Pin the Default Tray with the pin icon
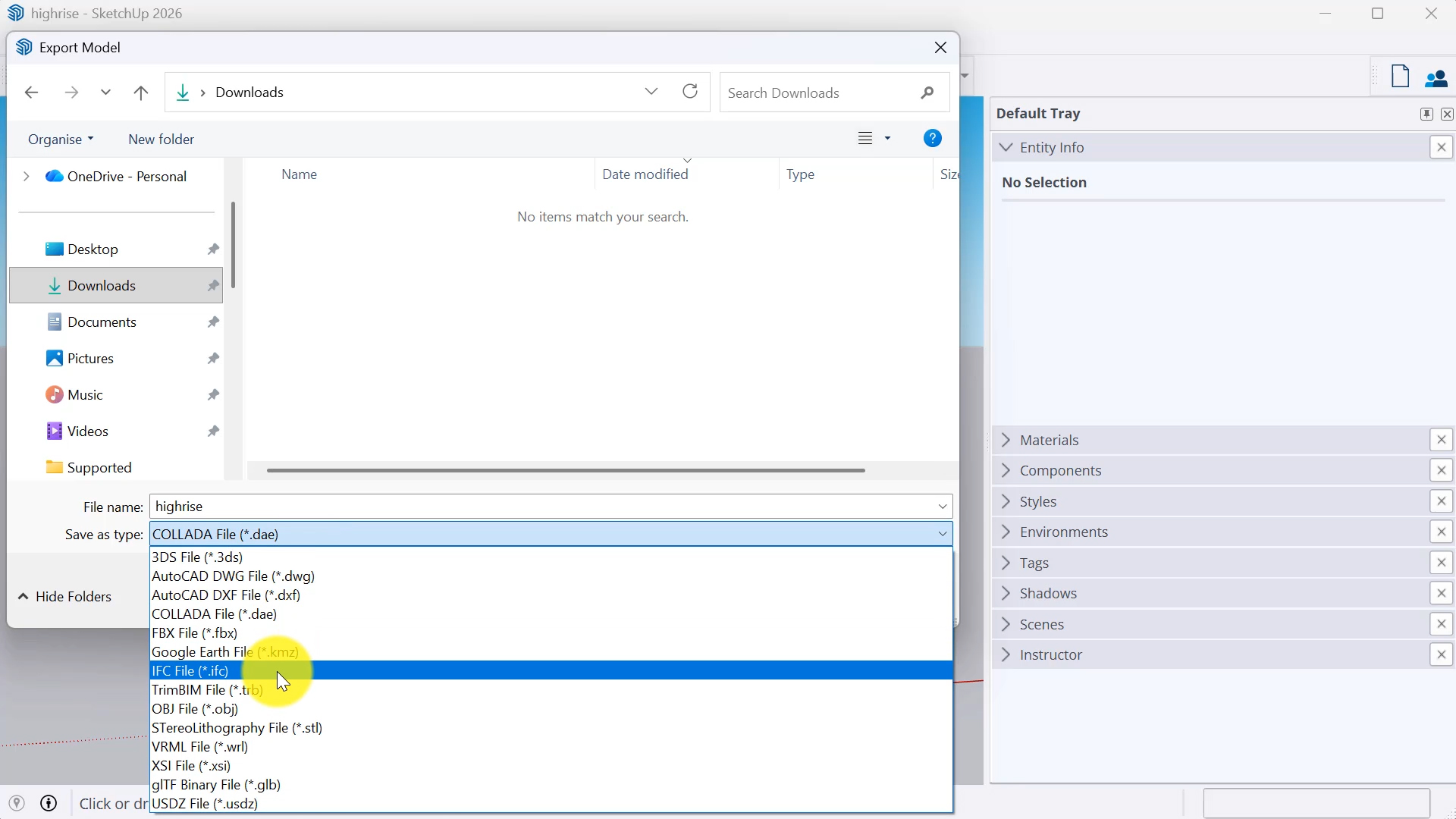1456x819 pixels. (1426, 113)
